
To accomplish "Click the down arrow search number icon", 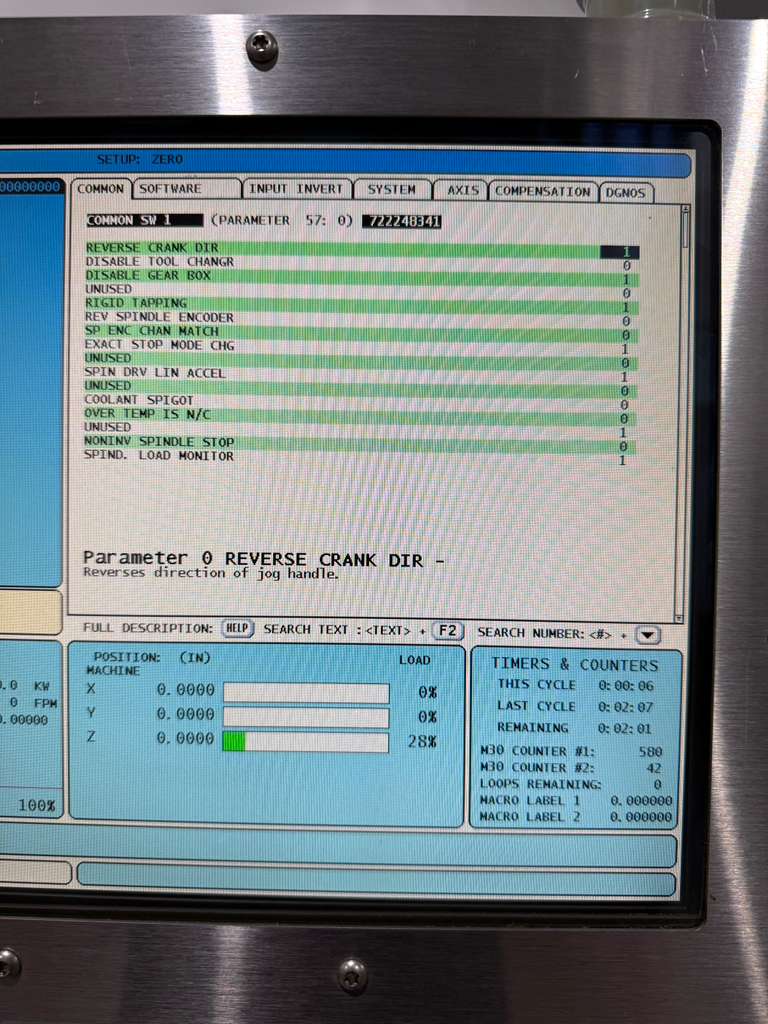I will click(x=648, y=635).
